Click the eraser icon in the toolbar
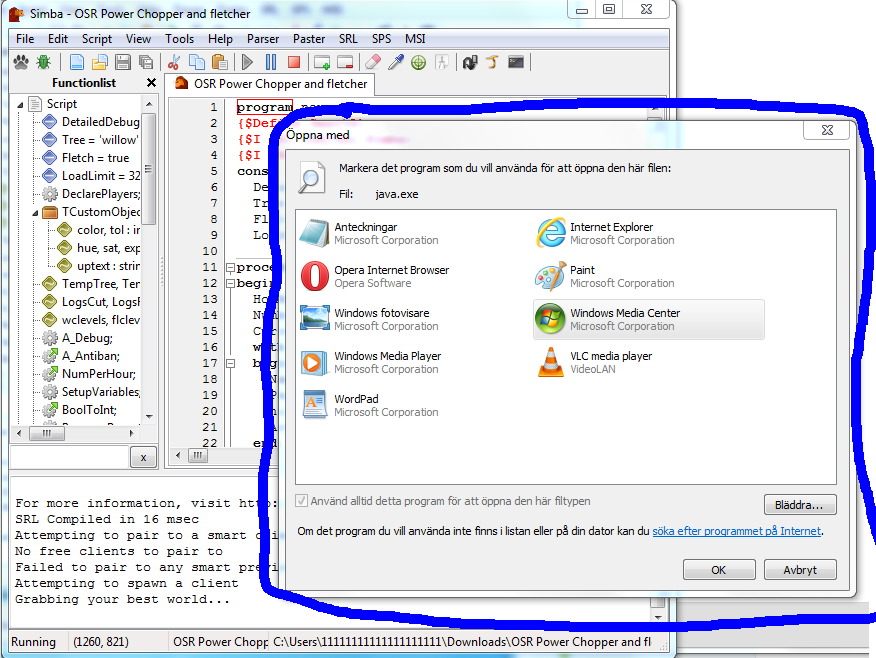876x658 pixels. pyautogui.click(x=373, y=62)
